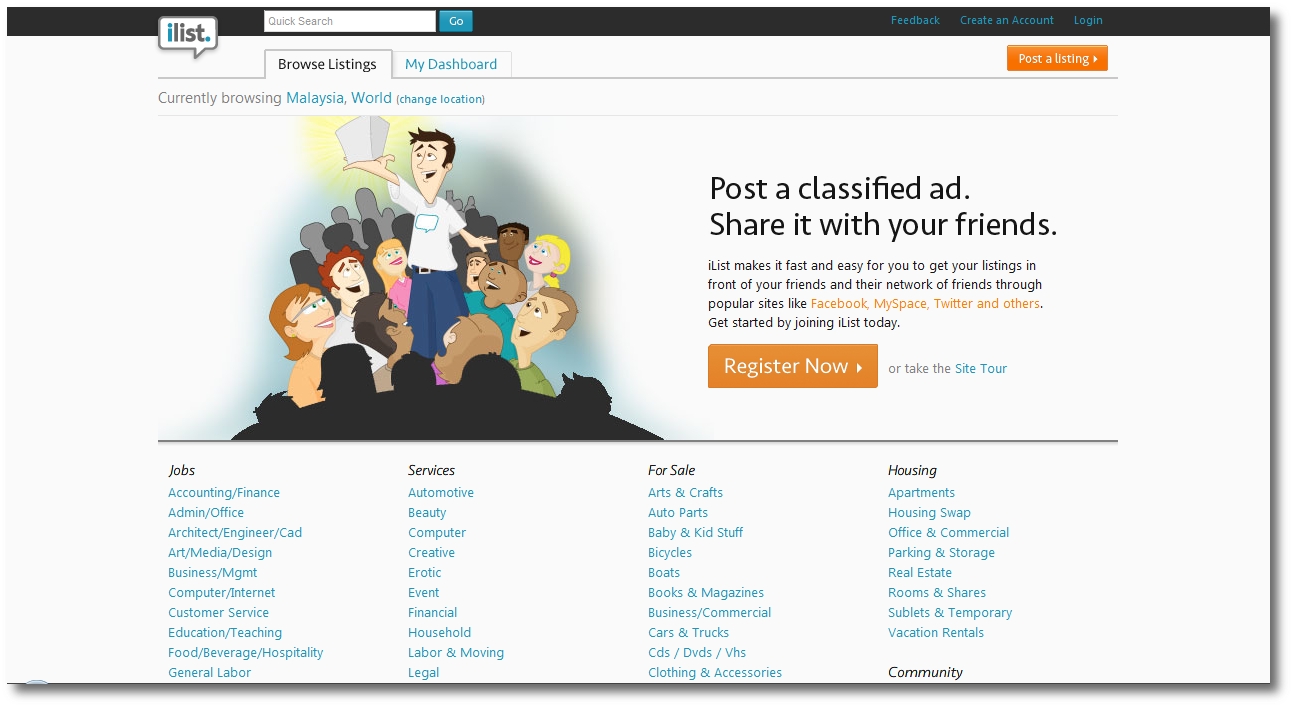Image resolution: width=1293 pixels, height=707 pixels.
Task: Open the Event services category
Action: pos(423,593)
